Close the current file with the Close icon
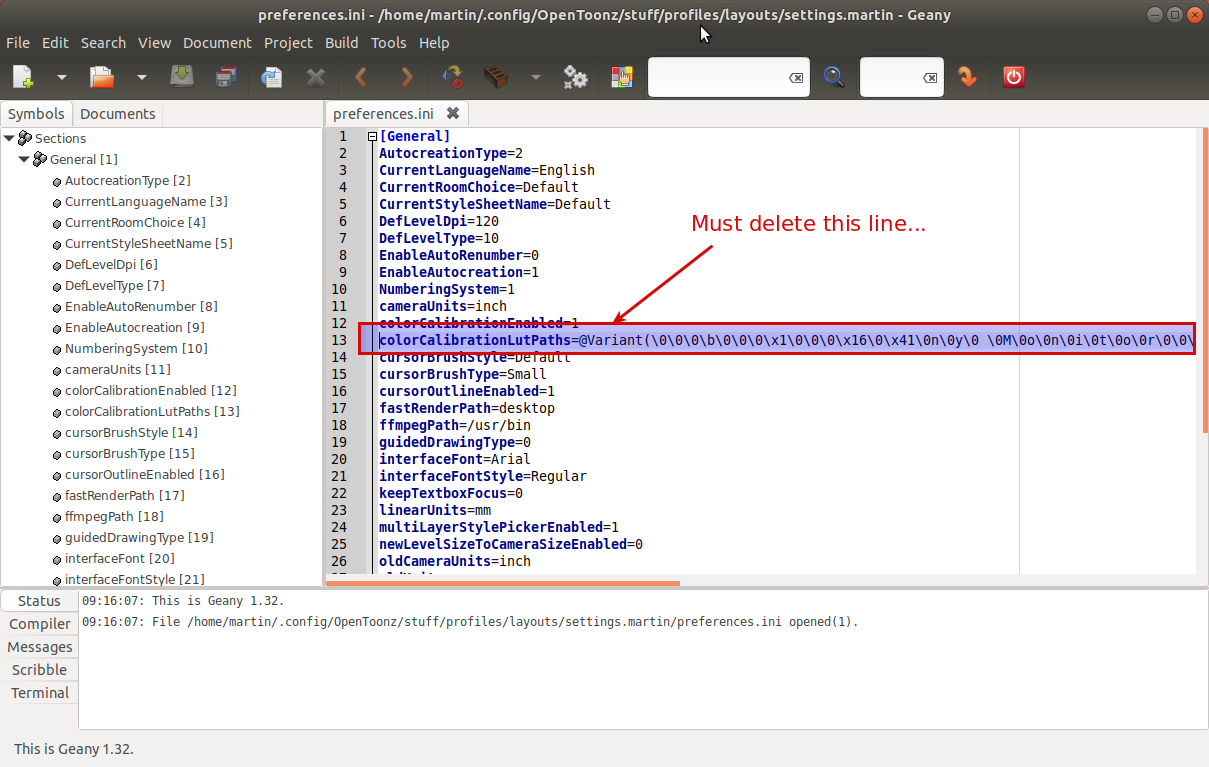 click(314, 77)
